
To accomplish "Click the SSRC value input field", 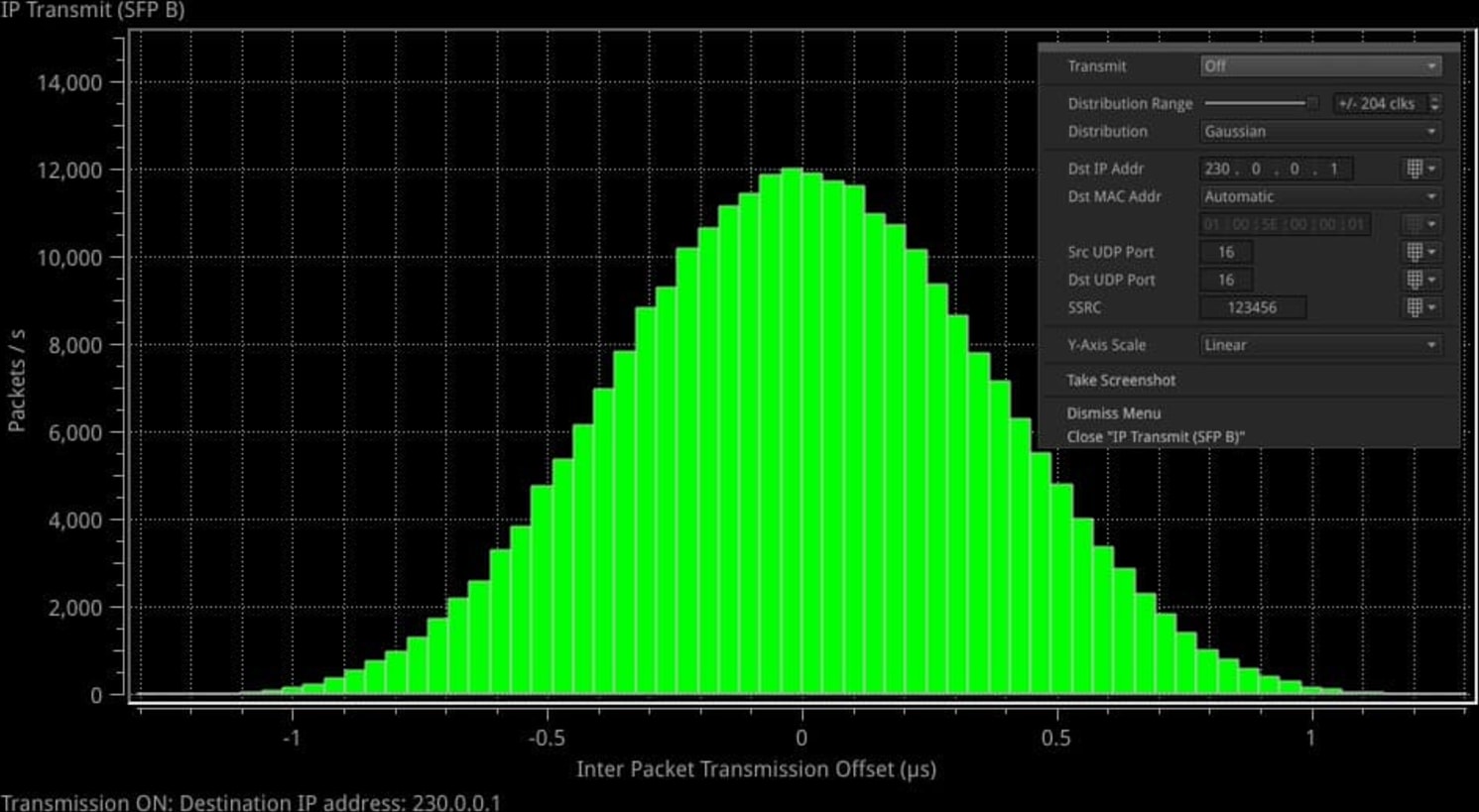I will pyautogui.click(x=1254, y=307).
